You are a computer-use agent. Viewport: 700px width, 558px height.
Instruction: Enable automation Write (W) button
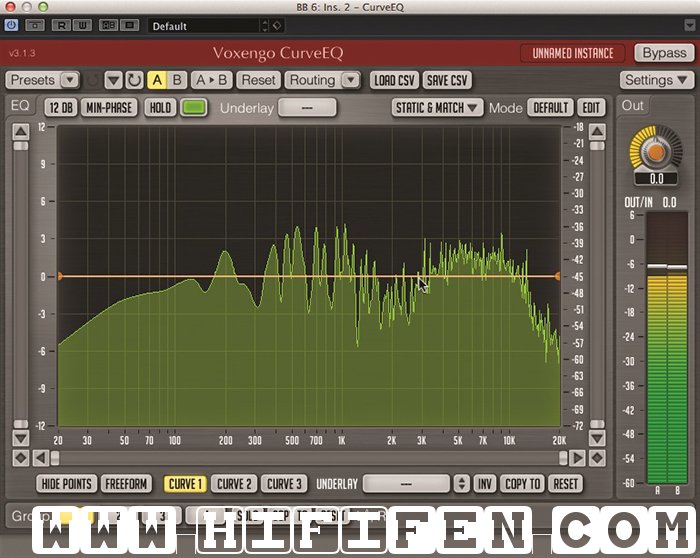[x=83, y=25]
